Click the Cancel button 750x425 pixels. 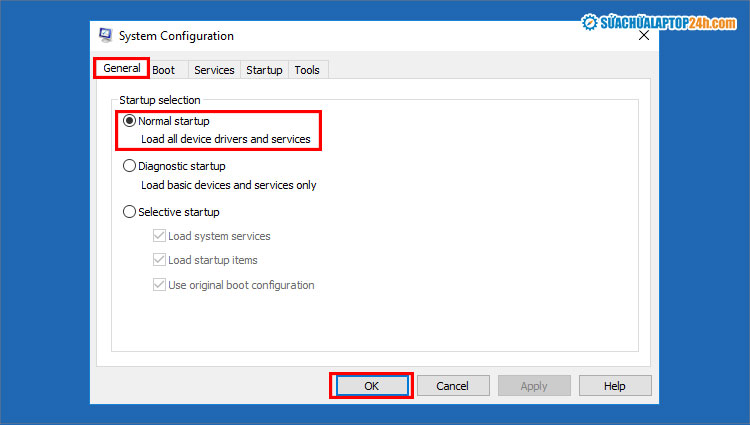click(x=453, y=386)
